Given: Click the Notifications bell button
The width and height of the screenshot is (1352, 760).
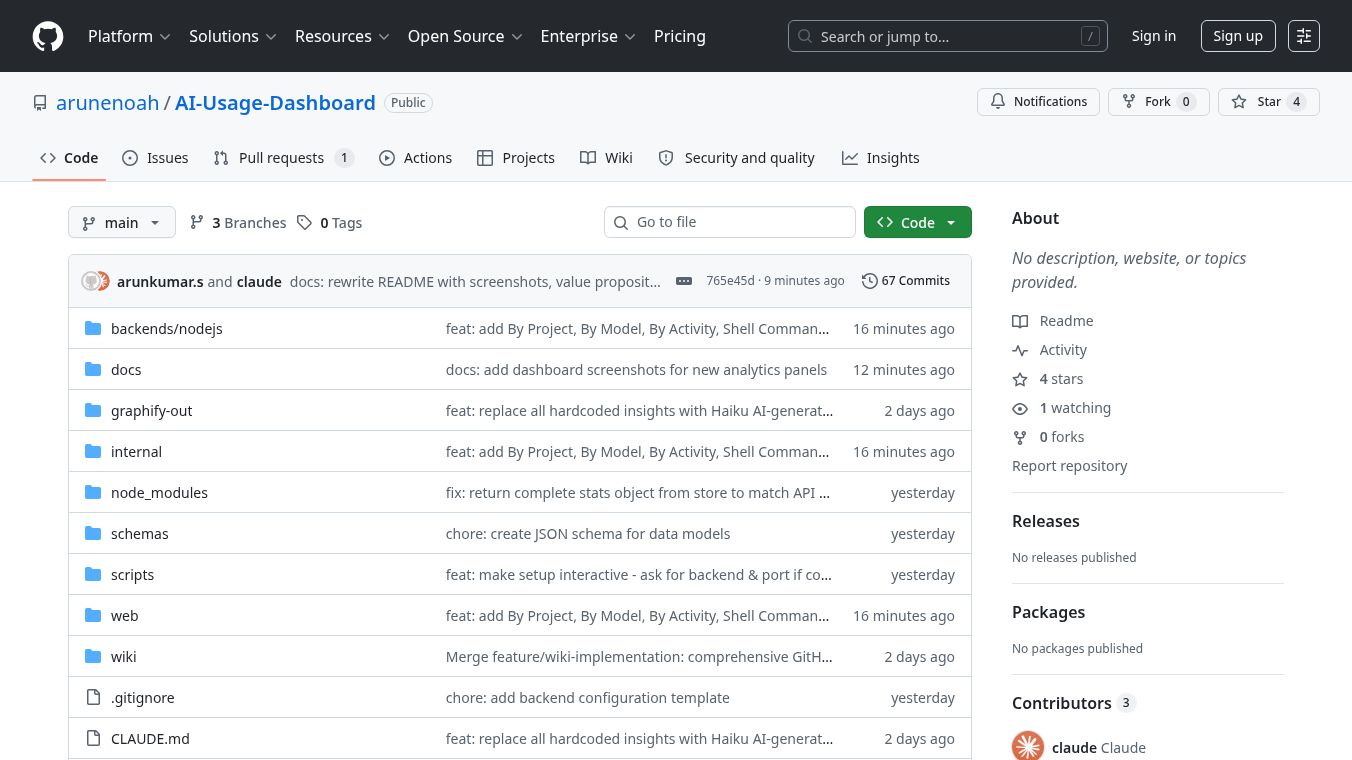Looking at the screenshot, I should (1038, 102).
